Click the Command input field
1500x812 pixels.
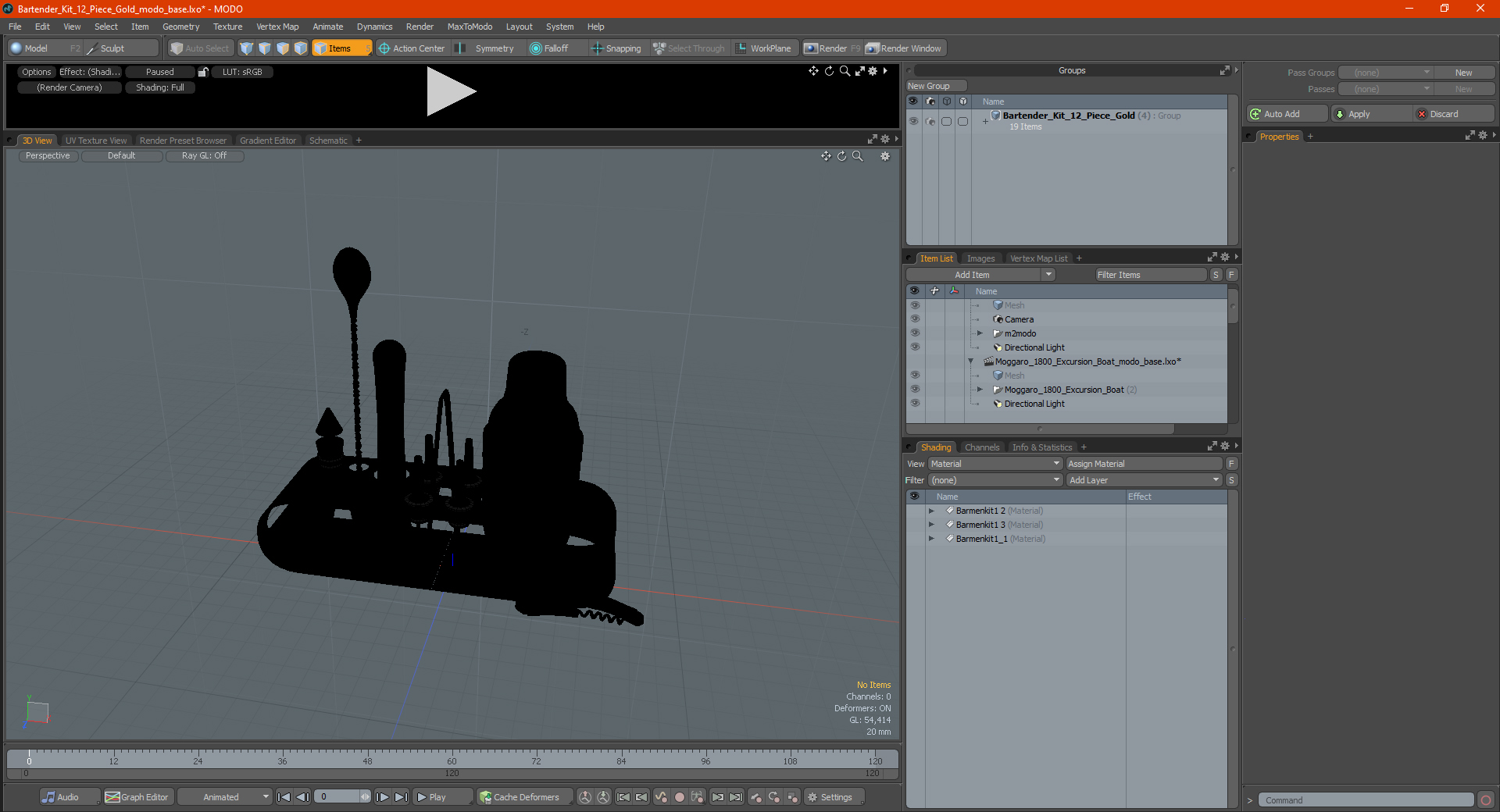tap(1366, 800)
